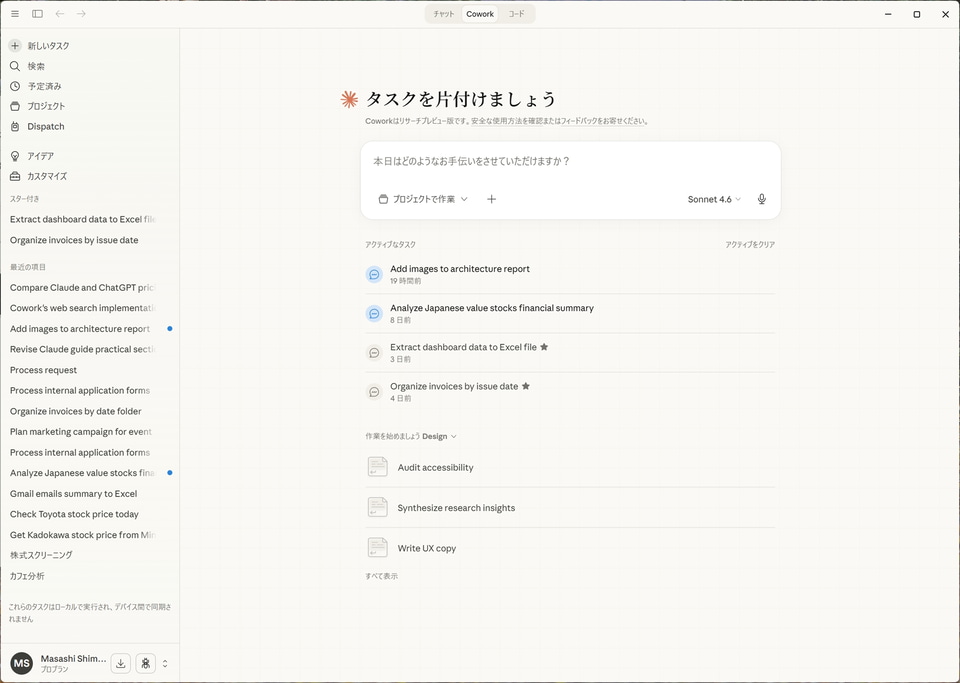Click the plus attachment icon in prompt box

(x=491, y=199)
